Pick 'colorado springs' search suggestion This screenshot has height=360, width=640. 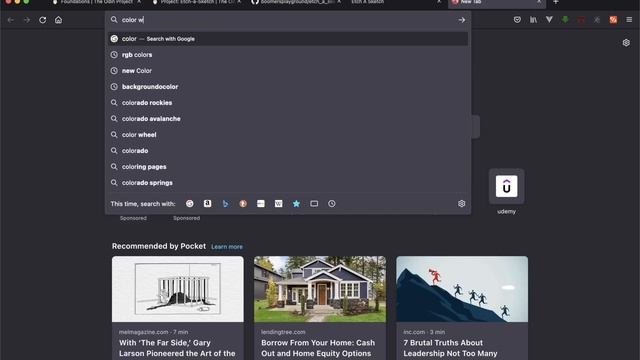point(288,183)
